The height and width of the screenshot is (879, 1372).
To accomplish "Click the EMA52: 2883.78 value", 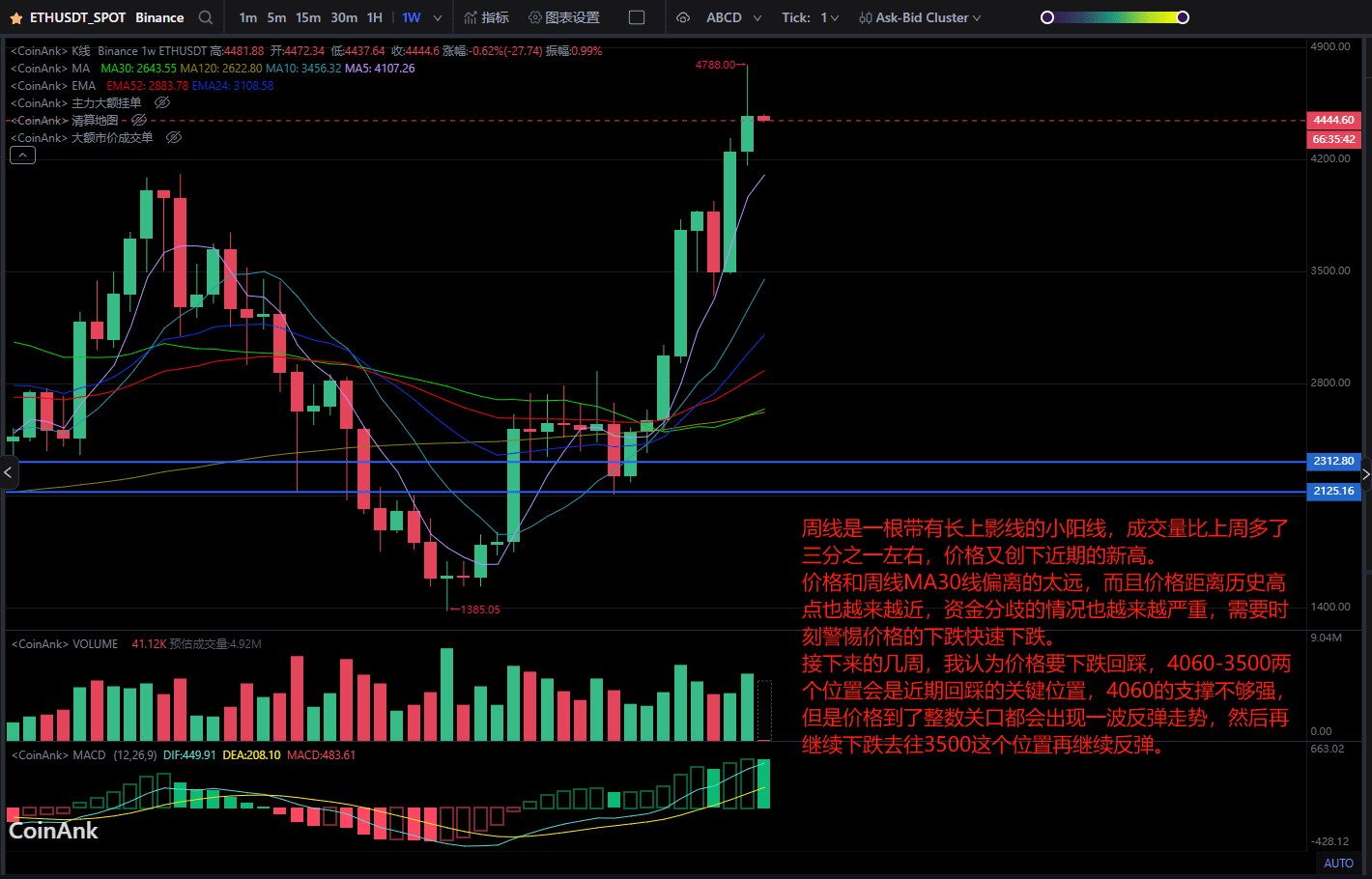I will (x=148, y=85).
